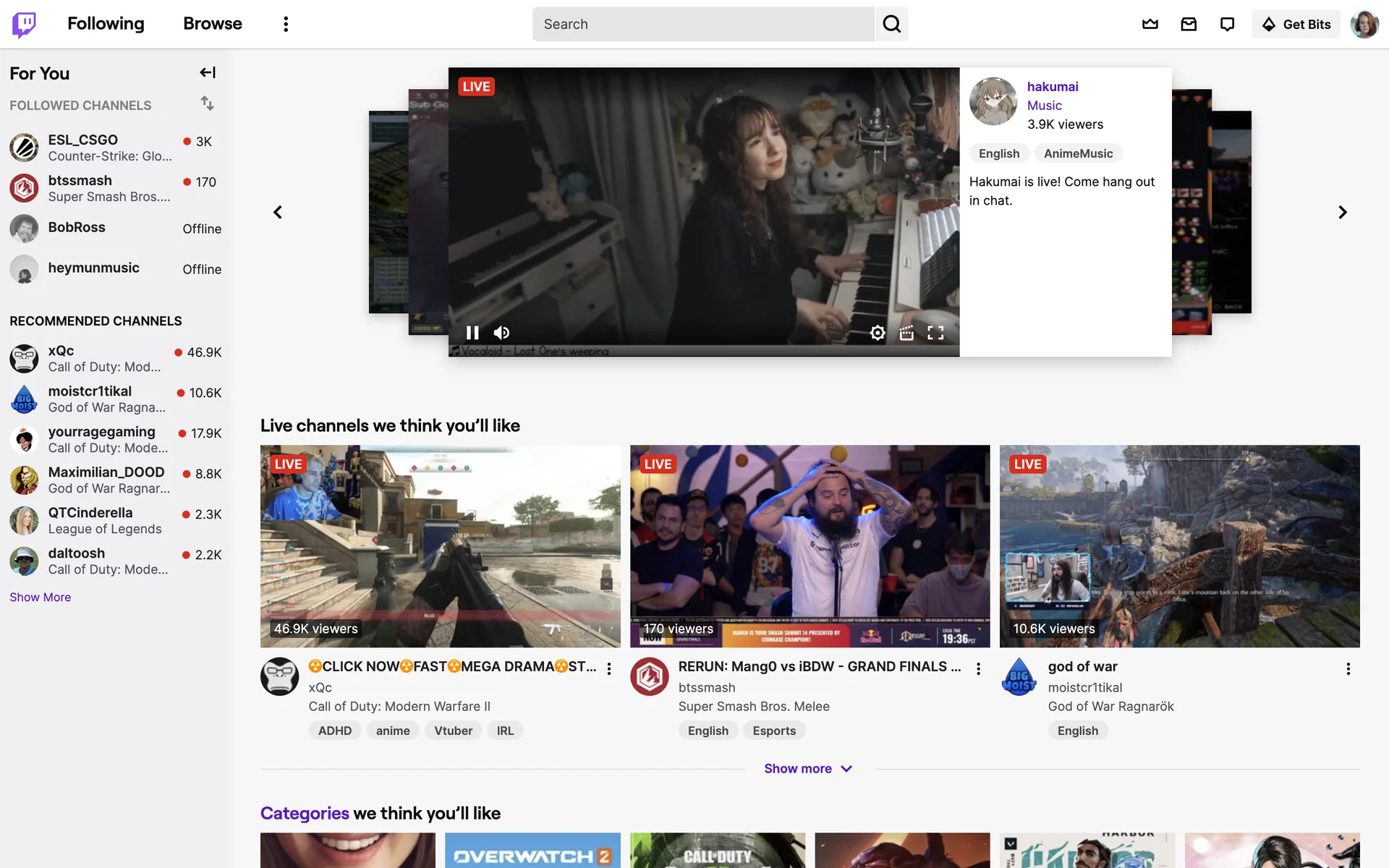Click the Twitch logo home icon
This screenshot has height=868, width=1389.
24,24
